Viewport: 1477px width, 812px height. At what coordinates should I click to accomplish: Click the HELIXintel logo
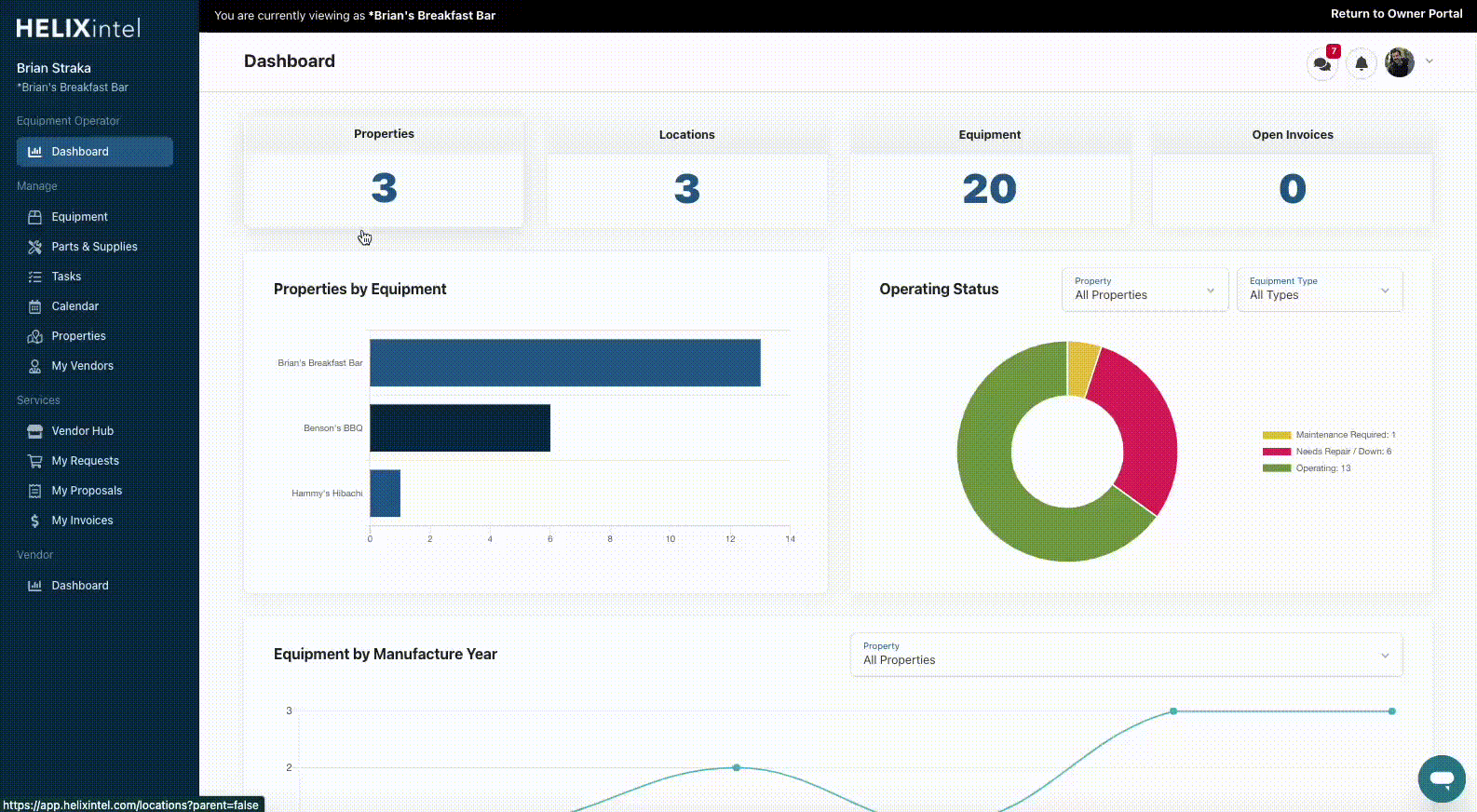point(78,28)
